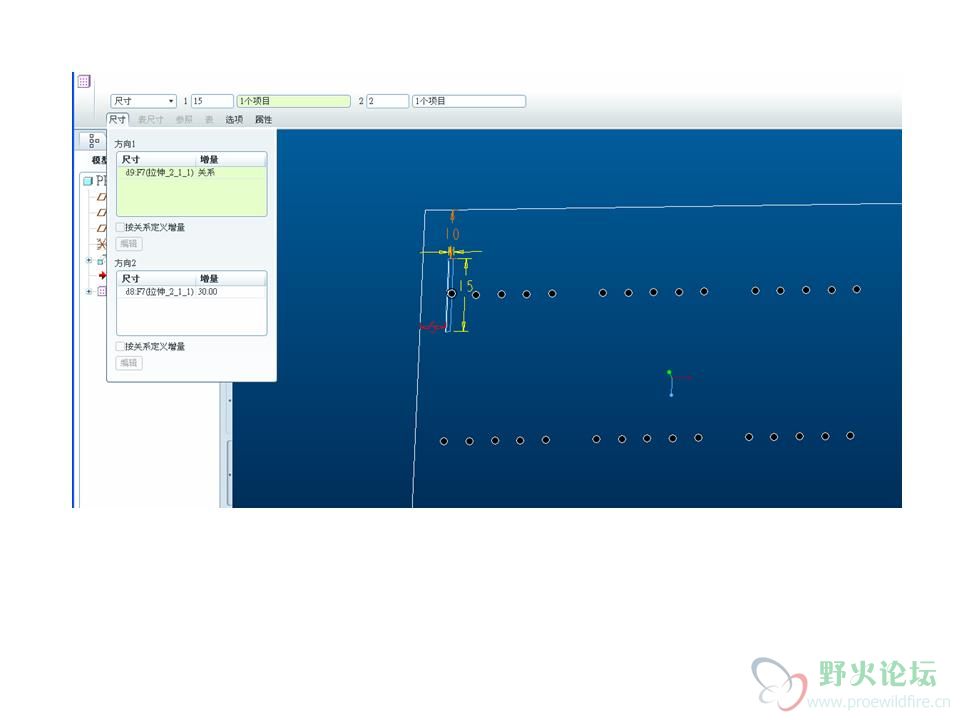Toggle 按关系定义增量 checkbox under 方向1
Image resolution: width=960 pixels, height=720 pixels.
pos(120,227)
